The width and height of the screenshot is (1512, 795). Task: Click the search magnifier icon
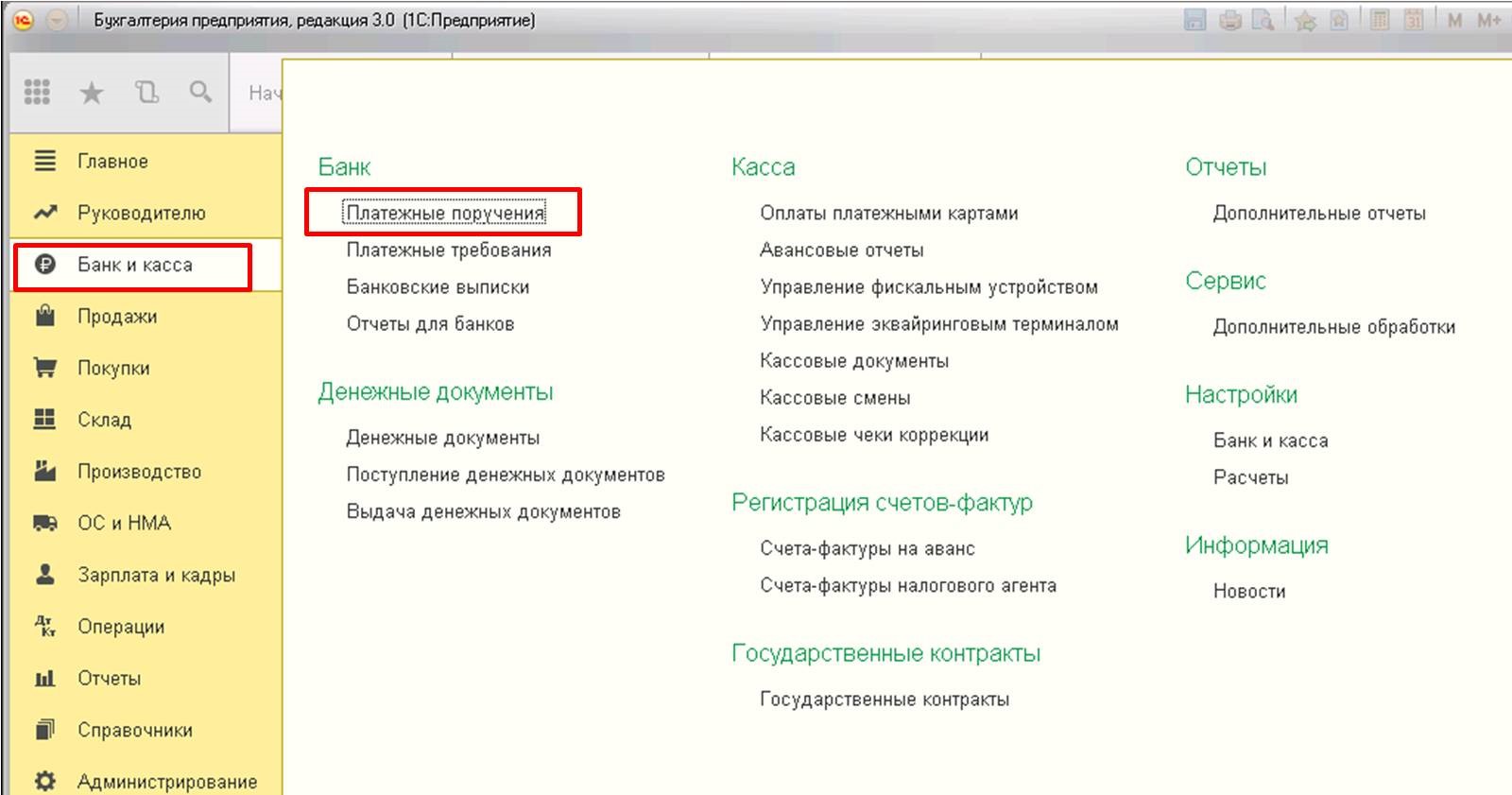click(200, 92)
